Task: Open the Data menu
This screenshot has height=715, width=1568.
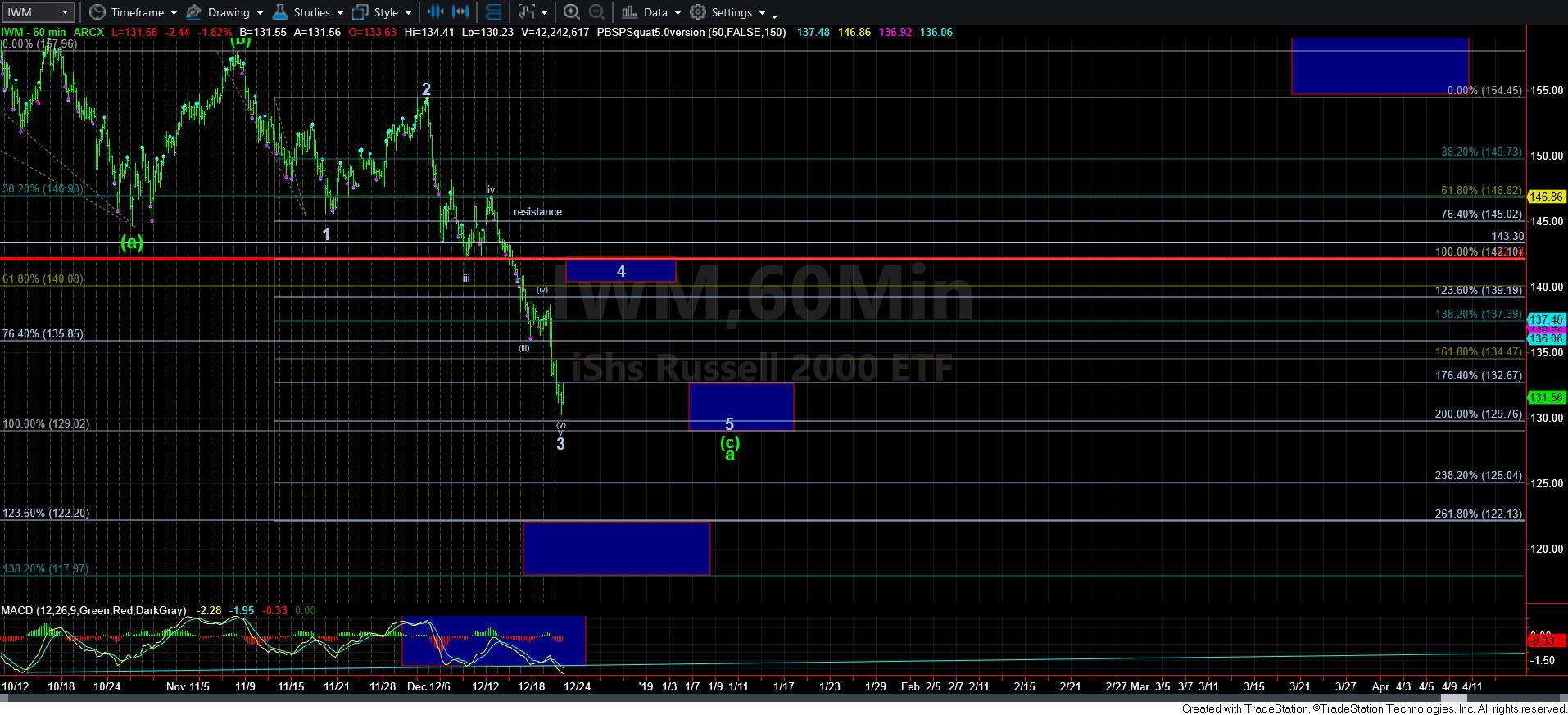Action: click(x=650, y=12)
